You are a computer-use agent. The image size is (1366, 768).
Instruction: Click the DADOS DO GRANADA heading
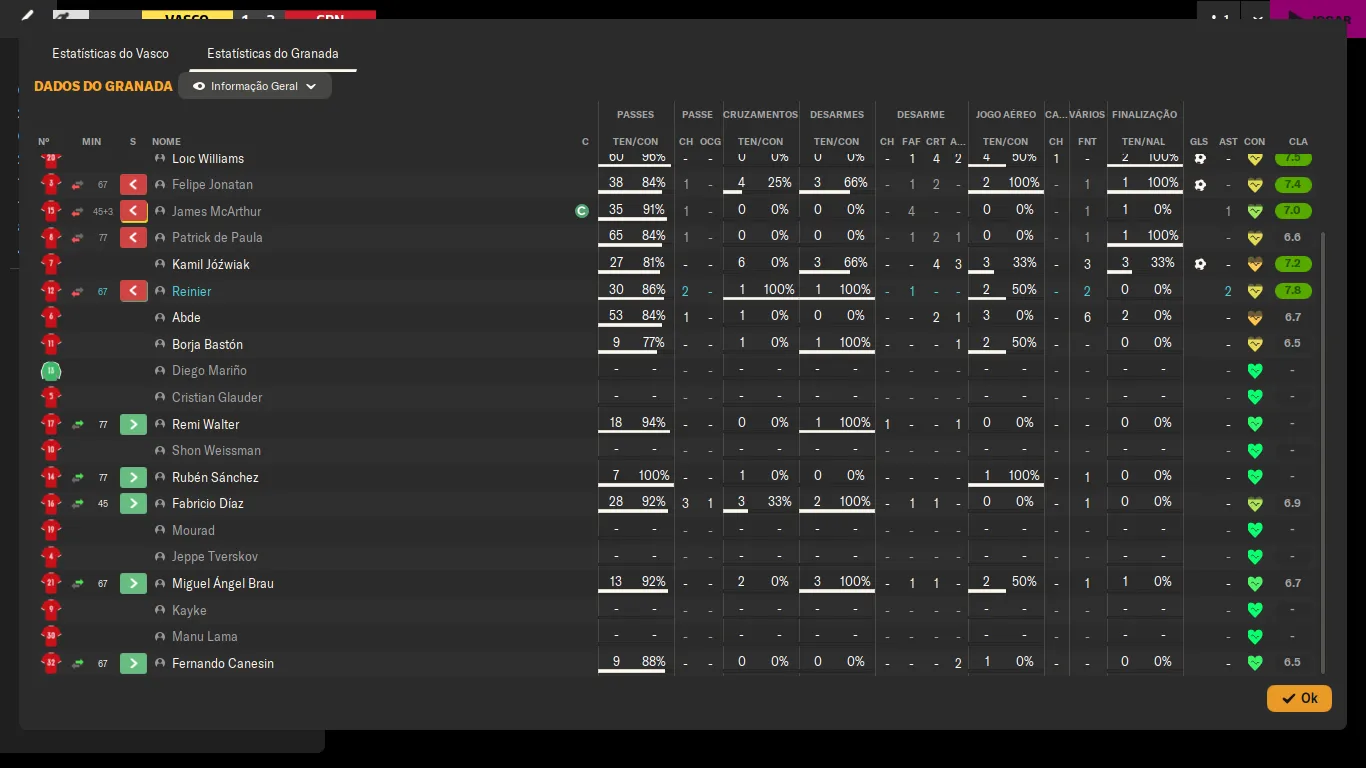(103, 86)
